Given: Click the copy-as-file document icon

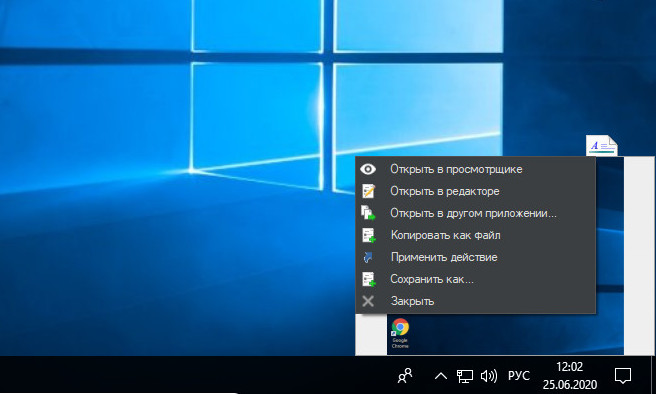Looking at the screenshot, I should (x=369, y=235).
